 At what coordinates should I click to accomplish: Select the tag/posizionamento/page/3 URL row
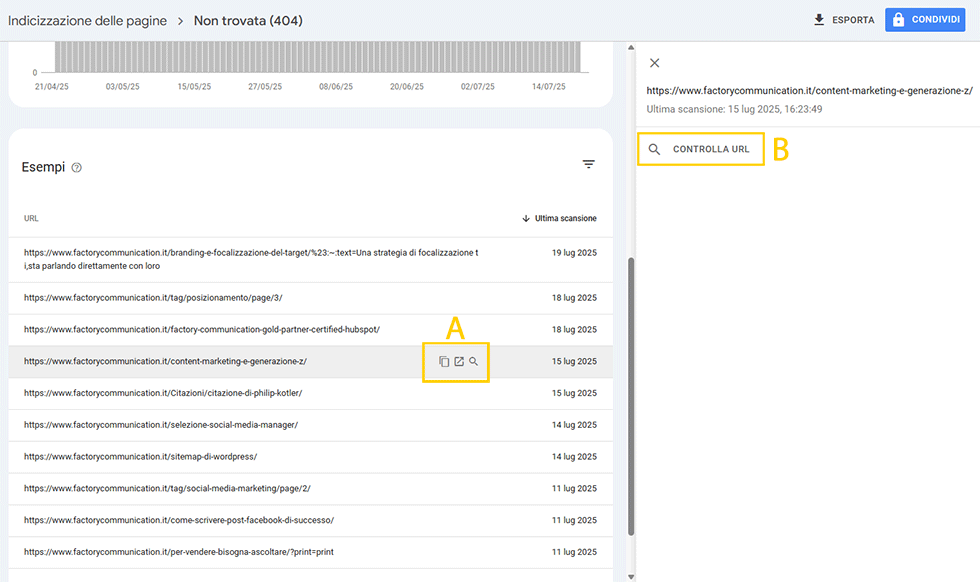click(x=311, y=298)
